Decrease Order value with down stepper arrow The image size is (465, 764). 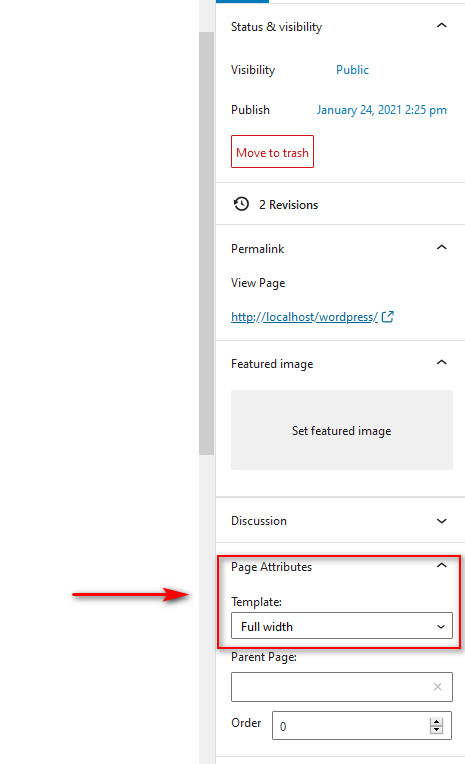(x=437, y=730)
